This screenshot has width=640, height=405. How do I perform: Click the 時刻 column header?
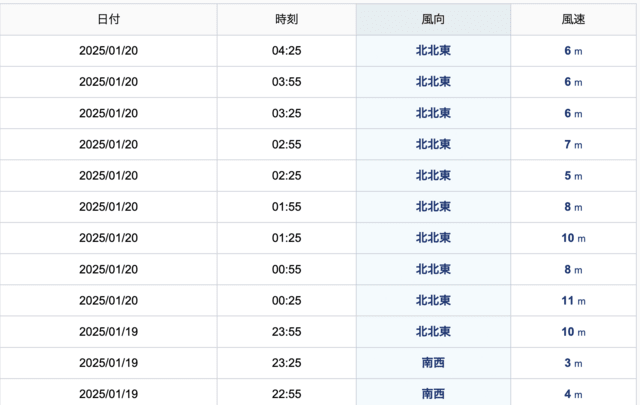point(287,19)
